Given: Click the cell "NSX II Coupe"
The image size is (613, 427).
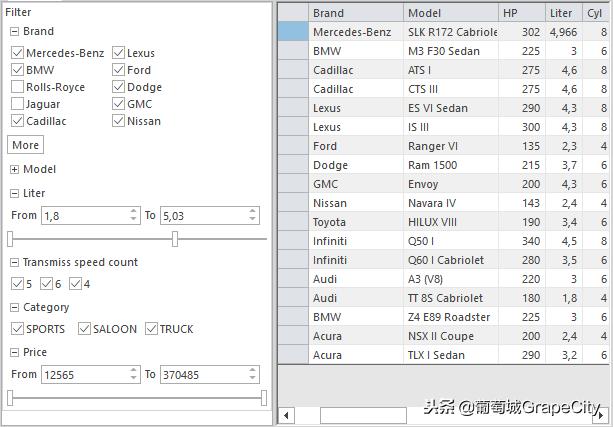Looking at the screenshot, I should [451, 336].
